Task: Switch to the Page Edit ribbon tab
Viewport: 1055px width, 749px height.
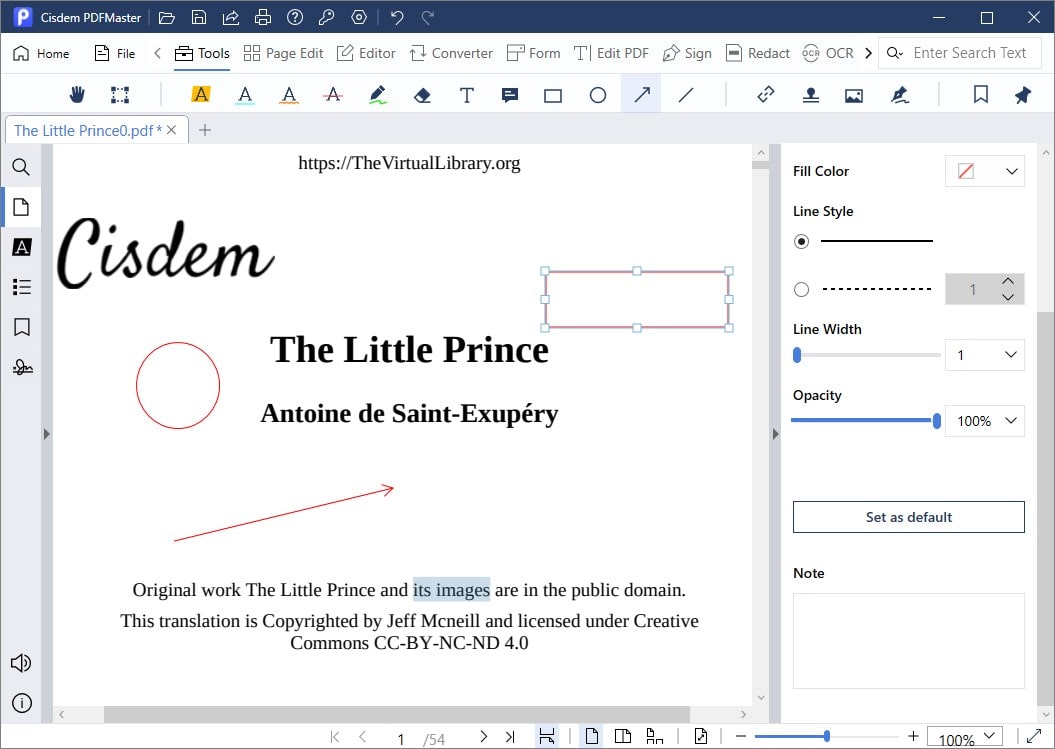Action: click(x=283, y=53)
